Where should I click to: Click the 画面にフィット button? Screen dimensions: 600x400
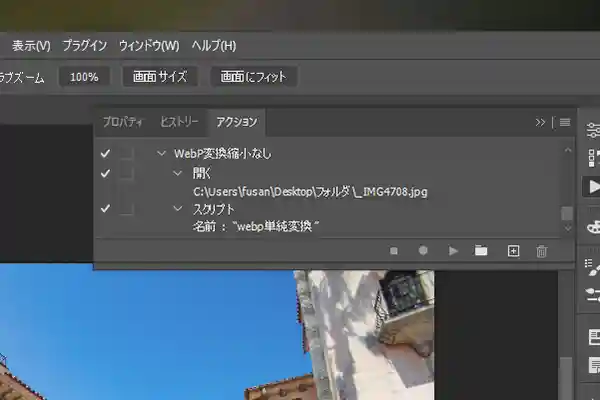point(253,77)
